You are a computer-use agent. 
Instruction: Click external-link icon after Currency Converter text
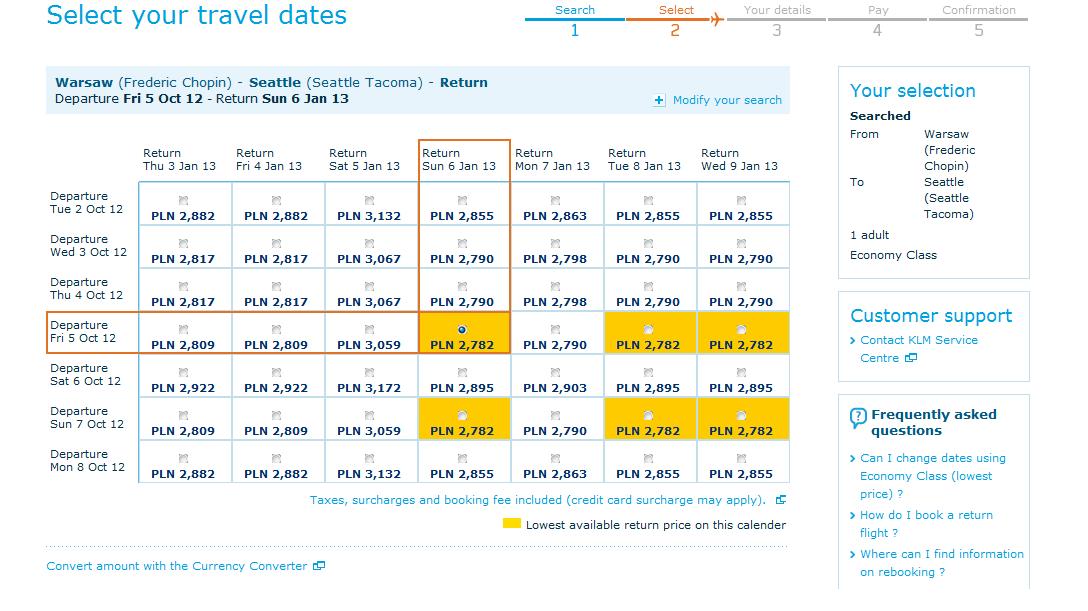pyautogui.click(x=319, y=566)
